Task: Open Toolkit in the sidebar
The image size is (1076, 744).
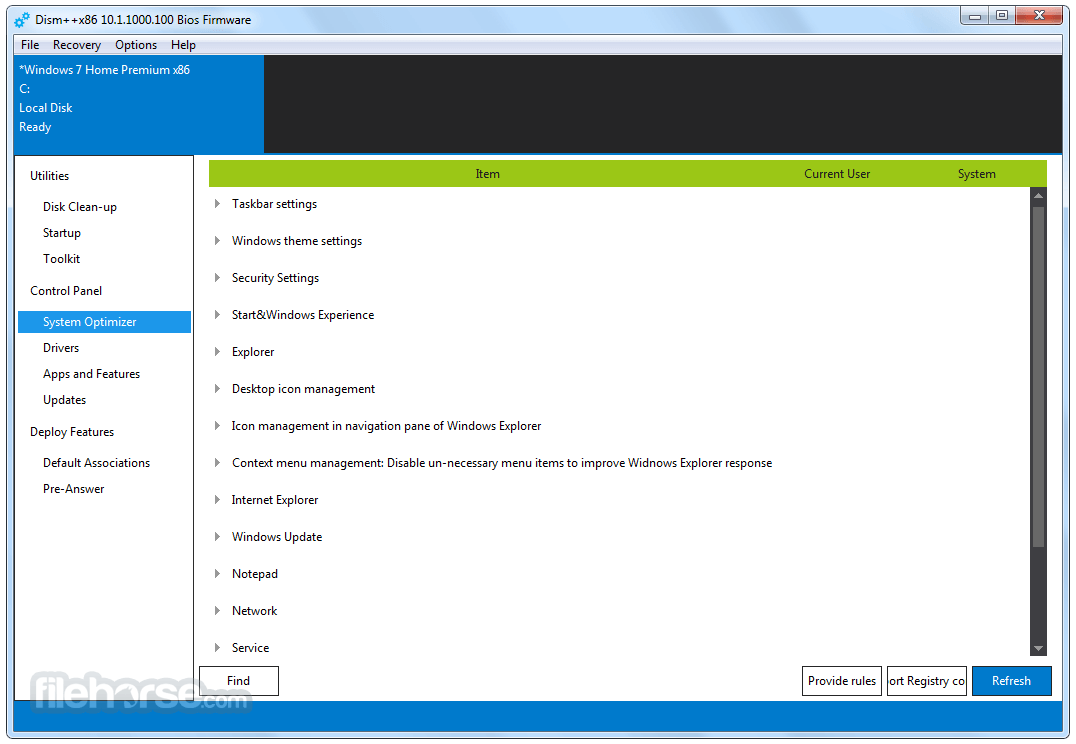Action: point(62,259)
